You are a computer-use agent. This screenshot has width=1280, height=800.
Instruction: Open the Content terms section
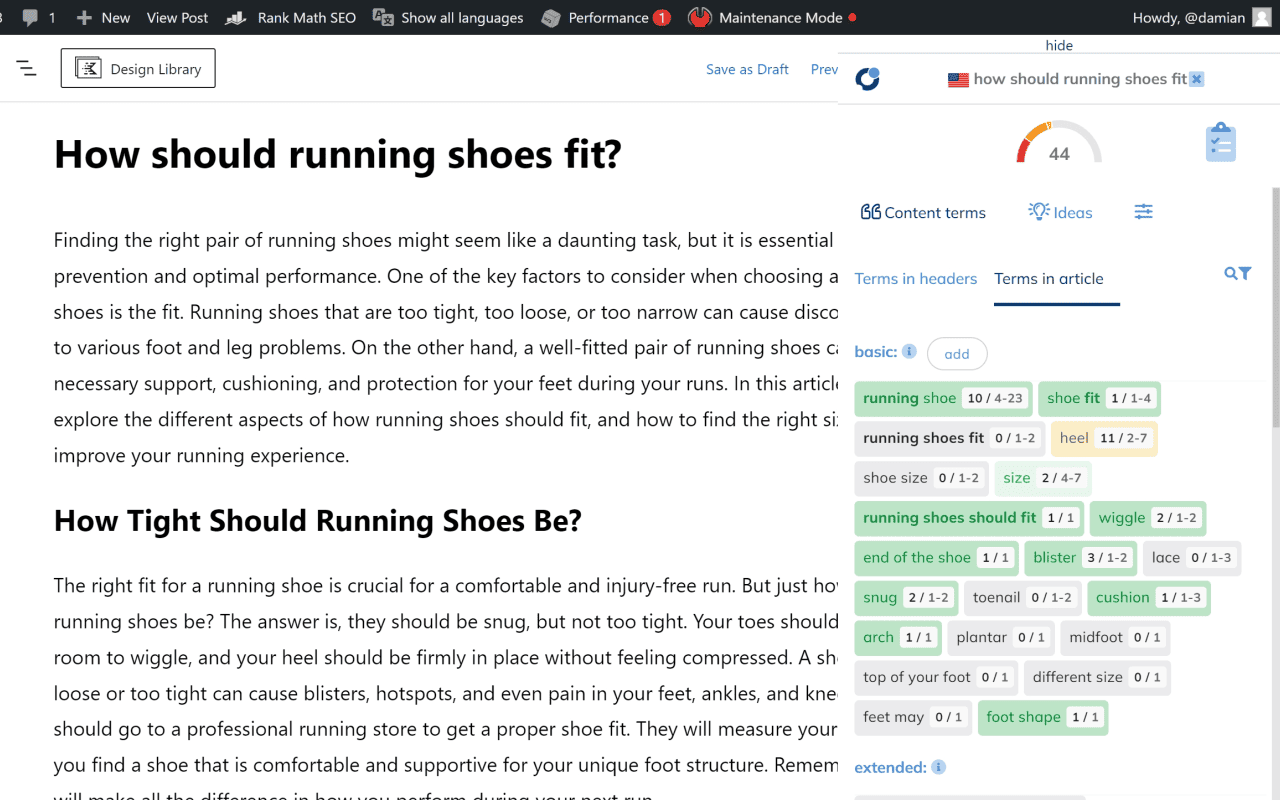pos(923,212)
